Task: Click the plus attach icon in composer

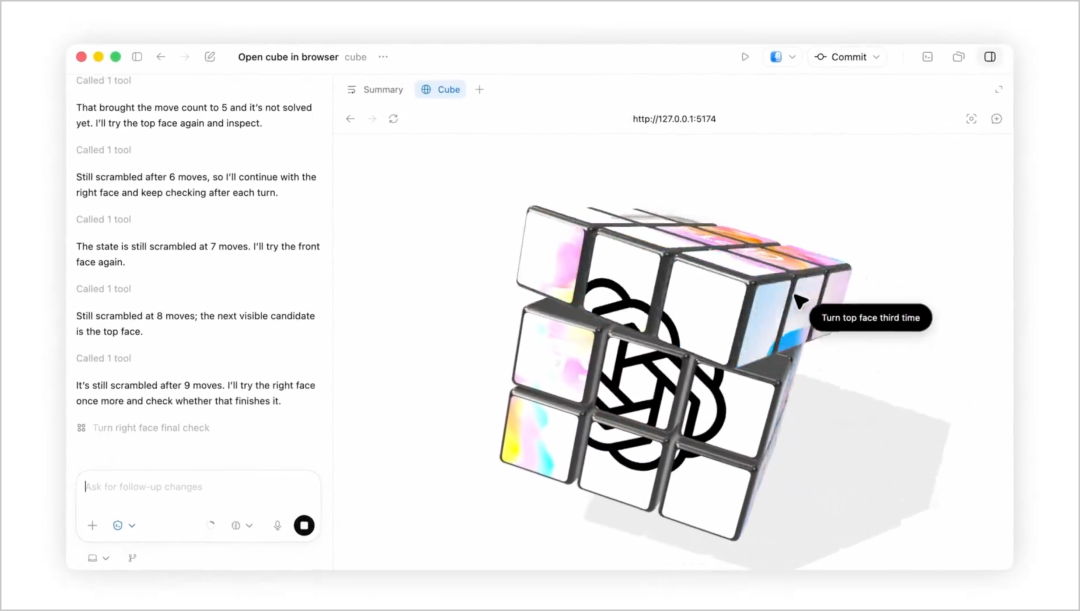Action: tap(92, 526)
